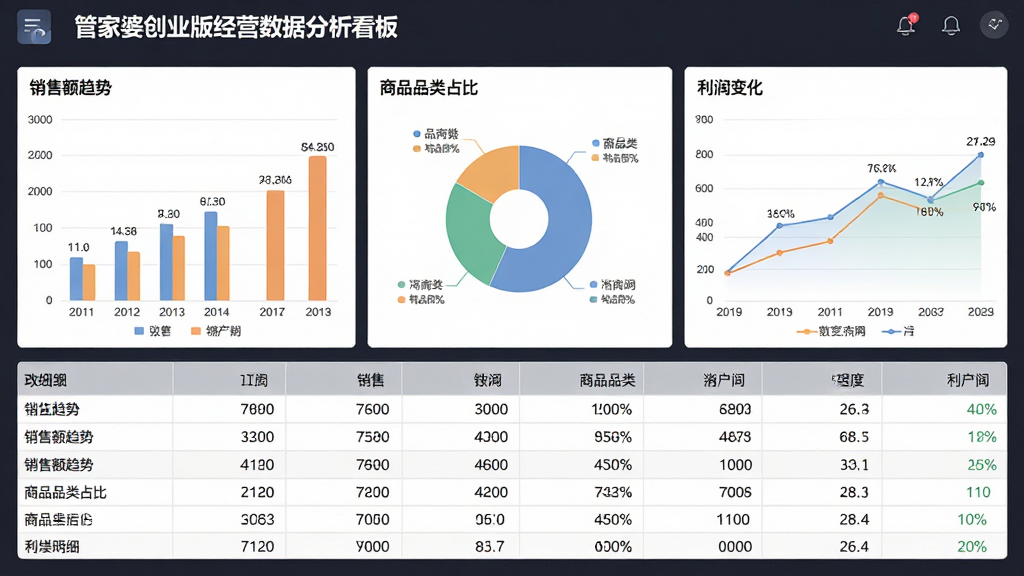Click the 利润变化 chart title
Viewport: 1024px width, 576px height.
[x=729, y=88]
